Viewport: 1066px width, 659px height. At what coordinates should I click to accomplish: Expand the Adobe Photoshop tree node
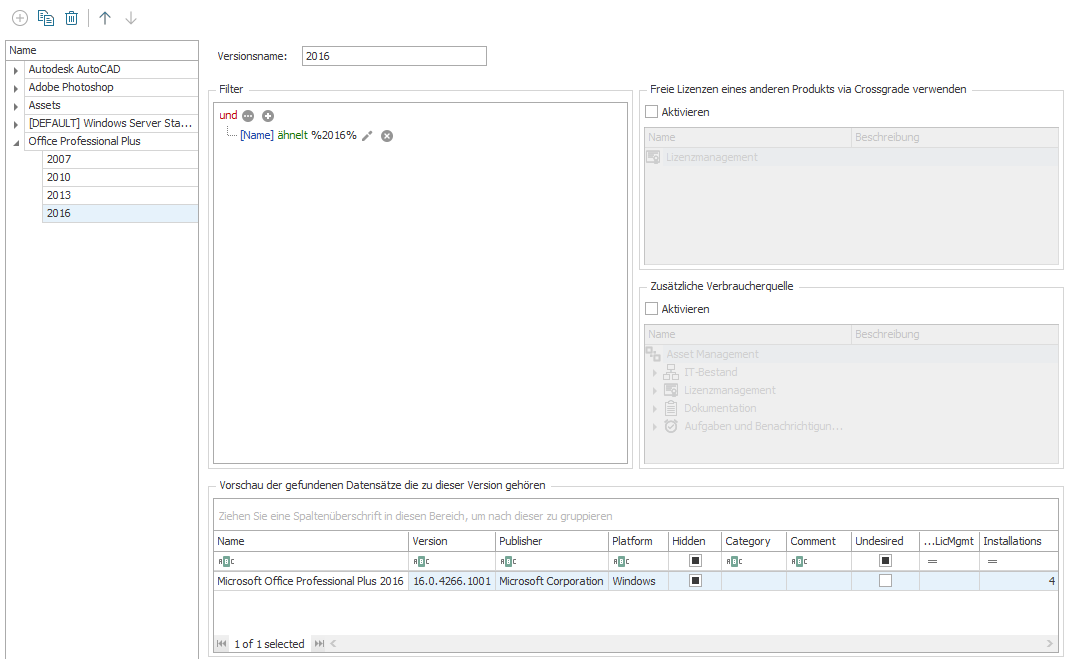coord(16,88)
